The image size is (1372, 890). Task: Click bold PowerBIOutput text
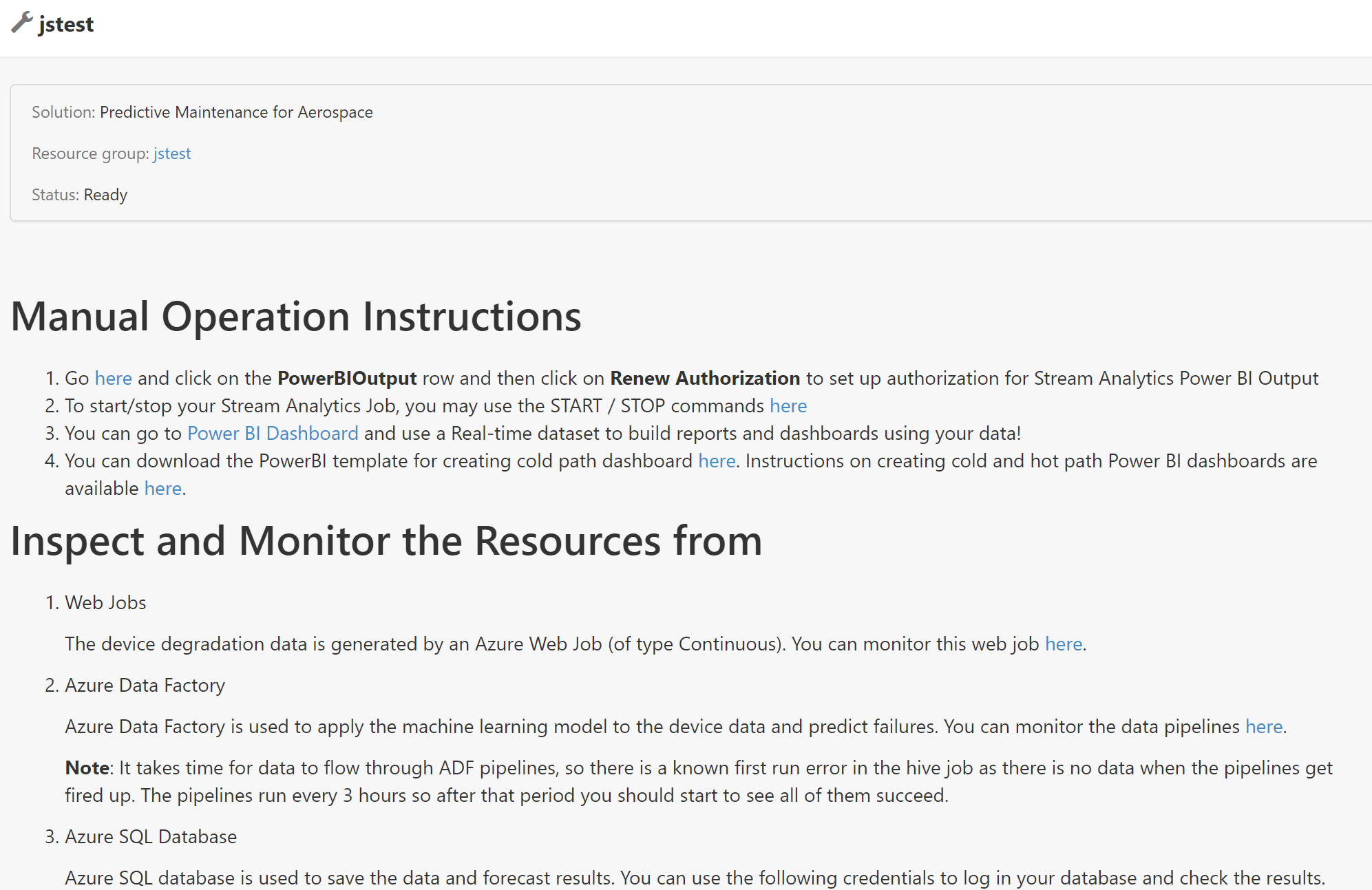[x=347, y=379]
